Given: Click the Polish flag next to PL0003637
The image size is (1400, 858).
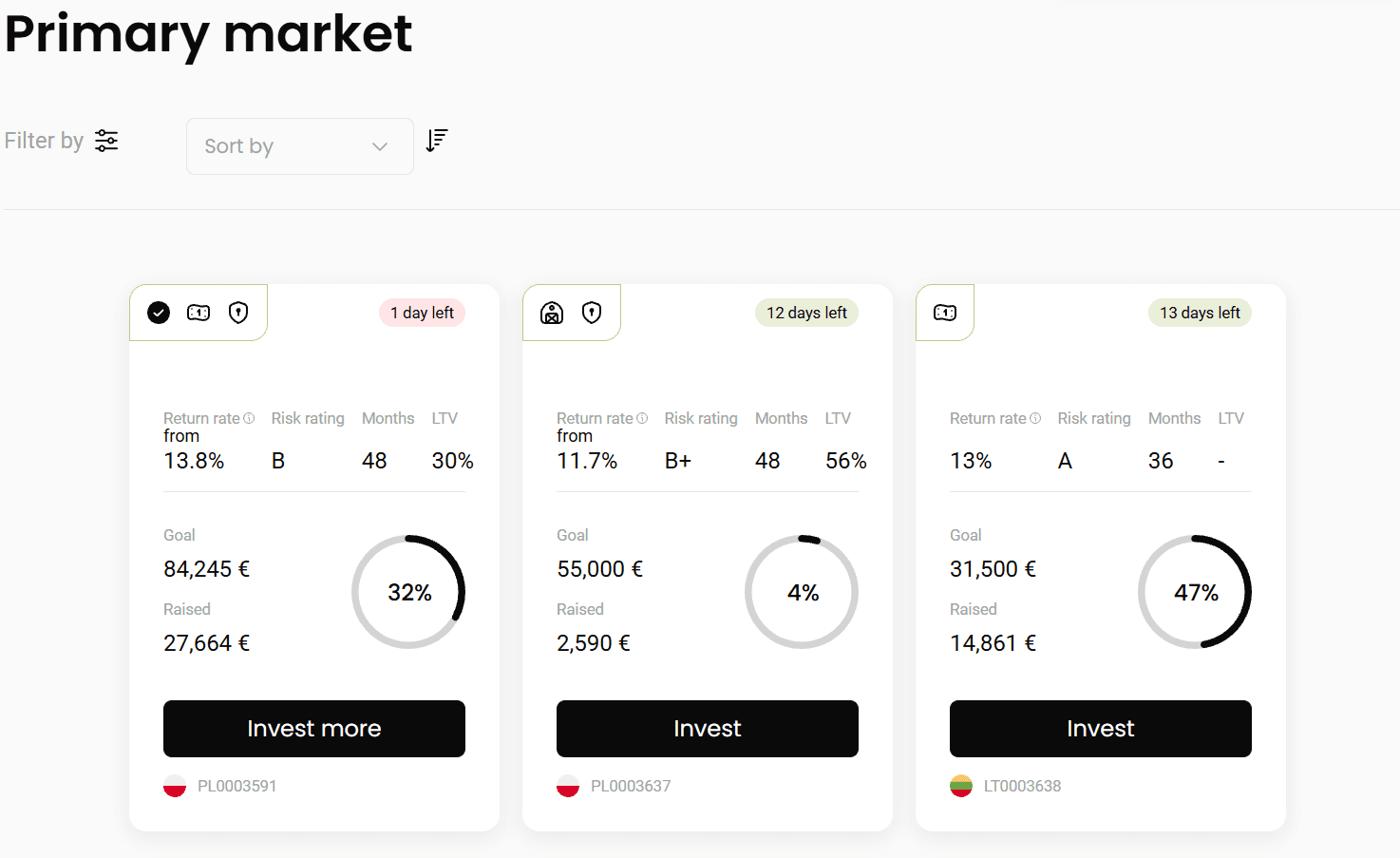Looking at the screenshot, I should 568,786.
